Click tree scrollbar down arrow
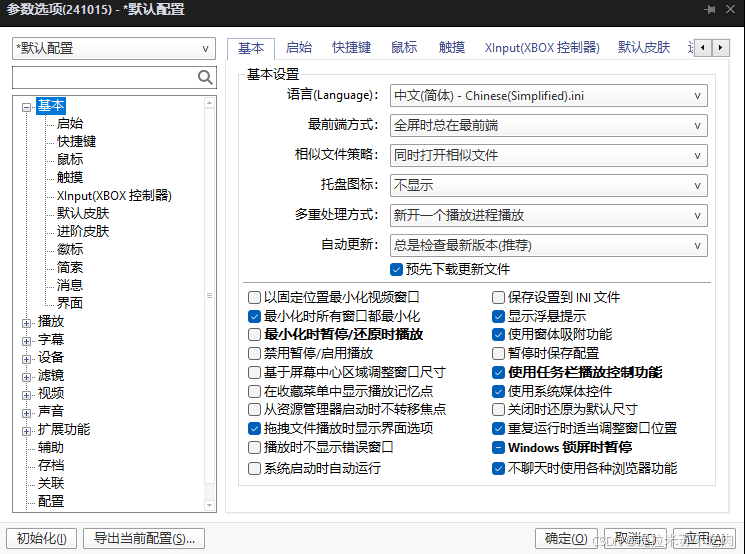 (210, 505)
